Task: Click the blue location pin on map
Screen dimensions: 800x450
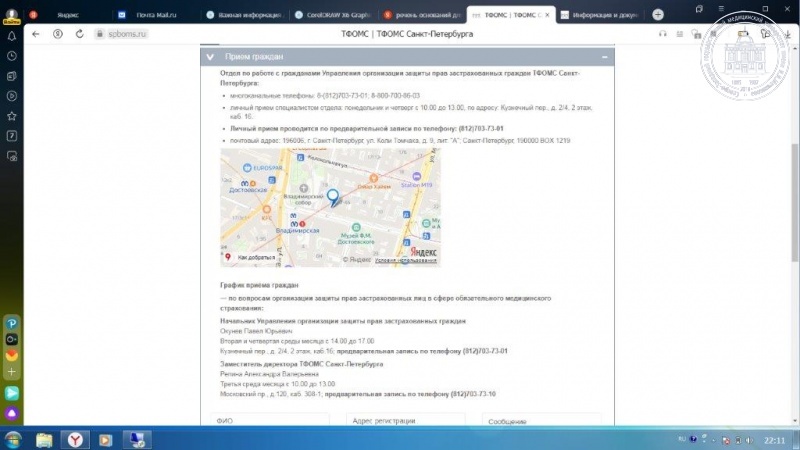Action: [334, 198]
